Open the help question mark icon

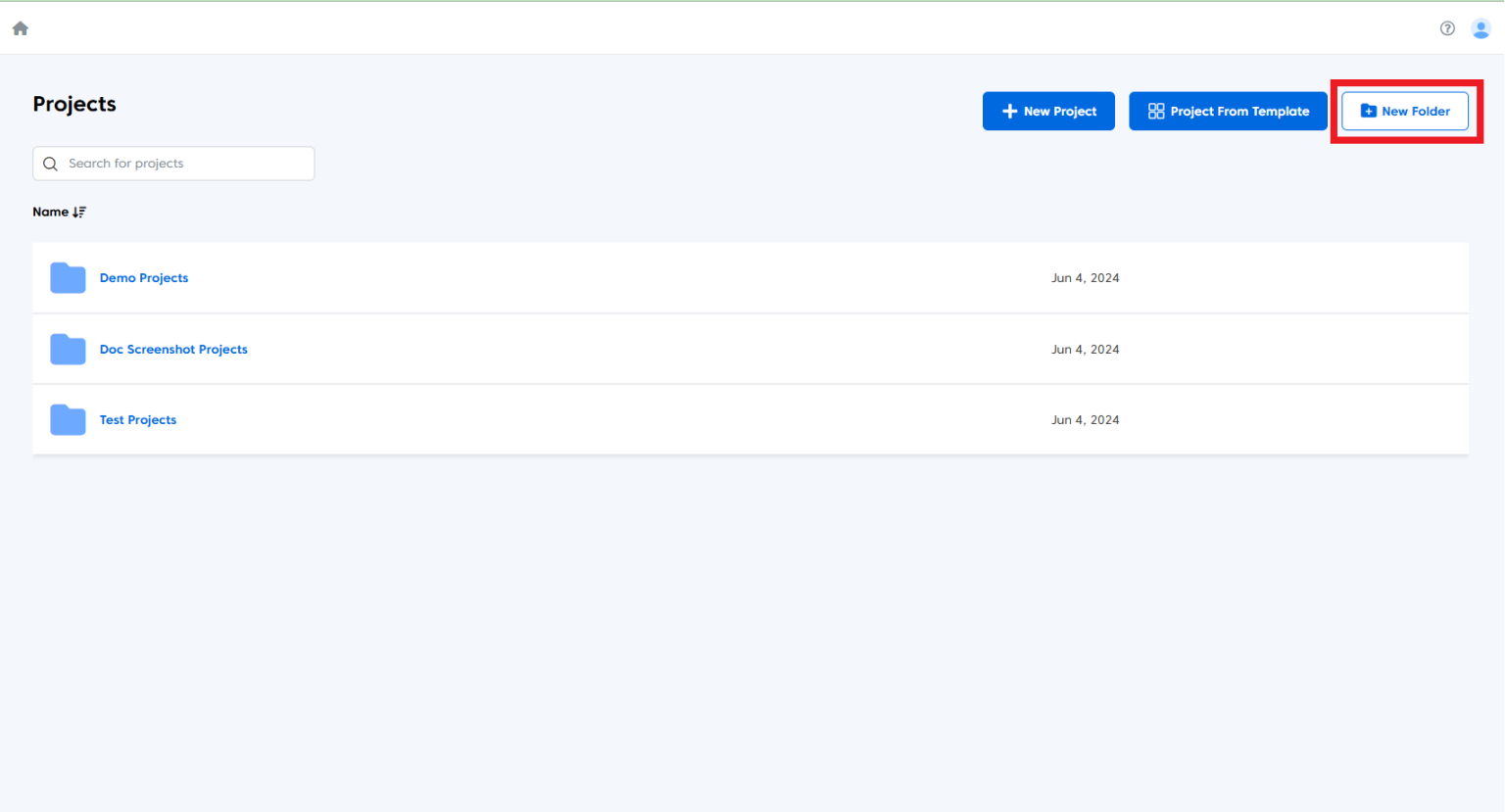click(1447, 28)
